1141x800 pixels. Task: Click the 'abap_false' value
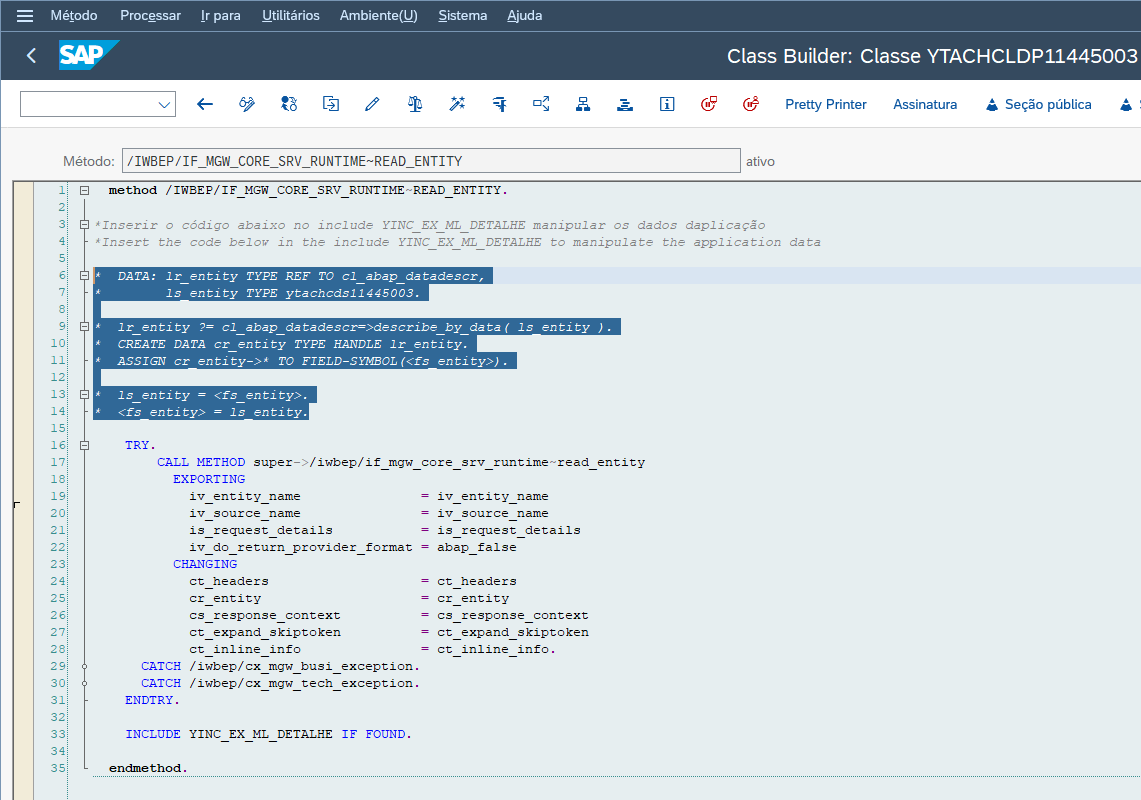tap(477, 547)
